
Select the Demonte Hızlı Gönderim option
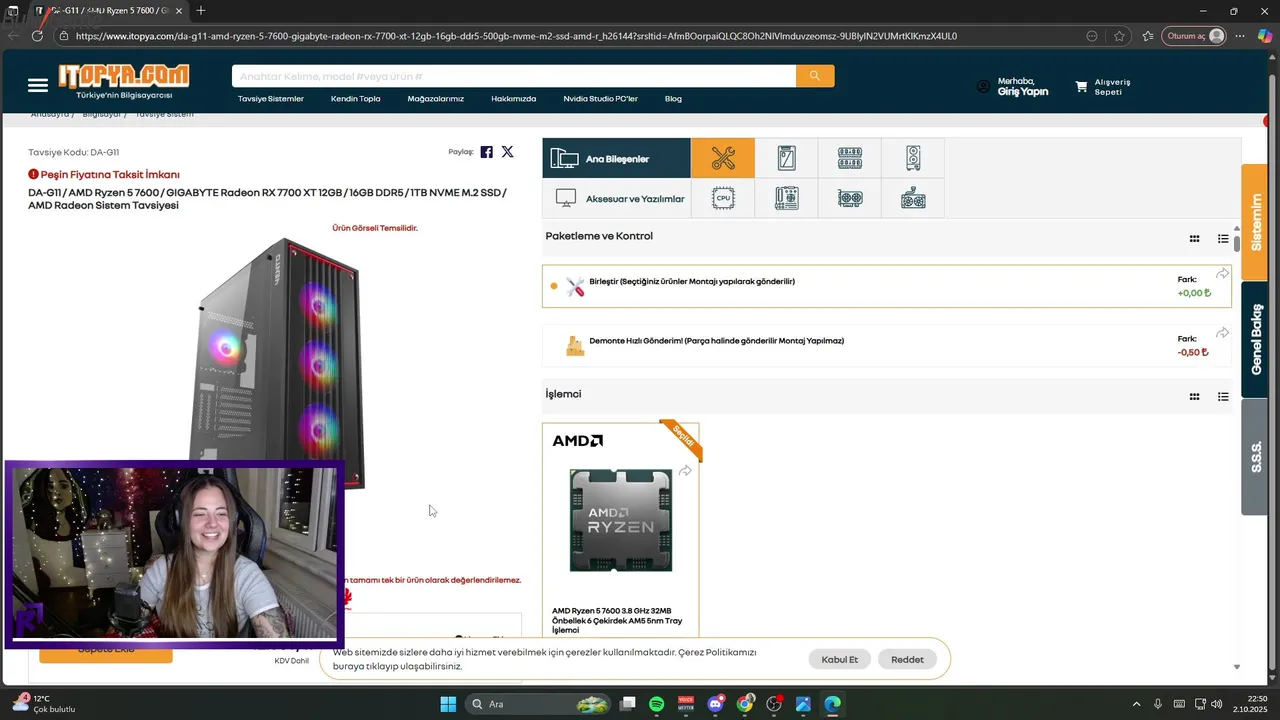pos(886,345)
